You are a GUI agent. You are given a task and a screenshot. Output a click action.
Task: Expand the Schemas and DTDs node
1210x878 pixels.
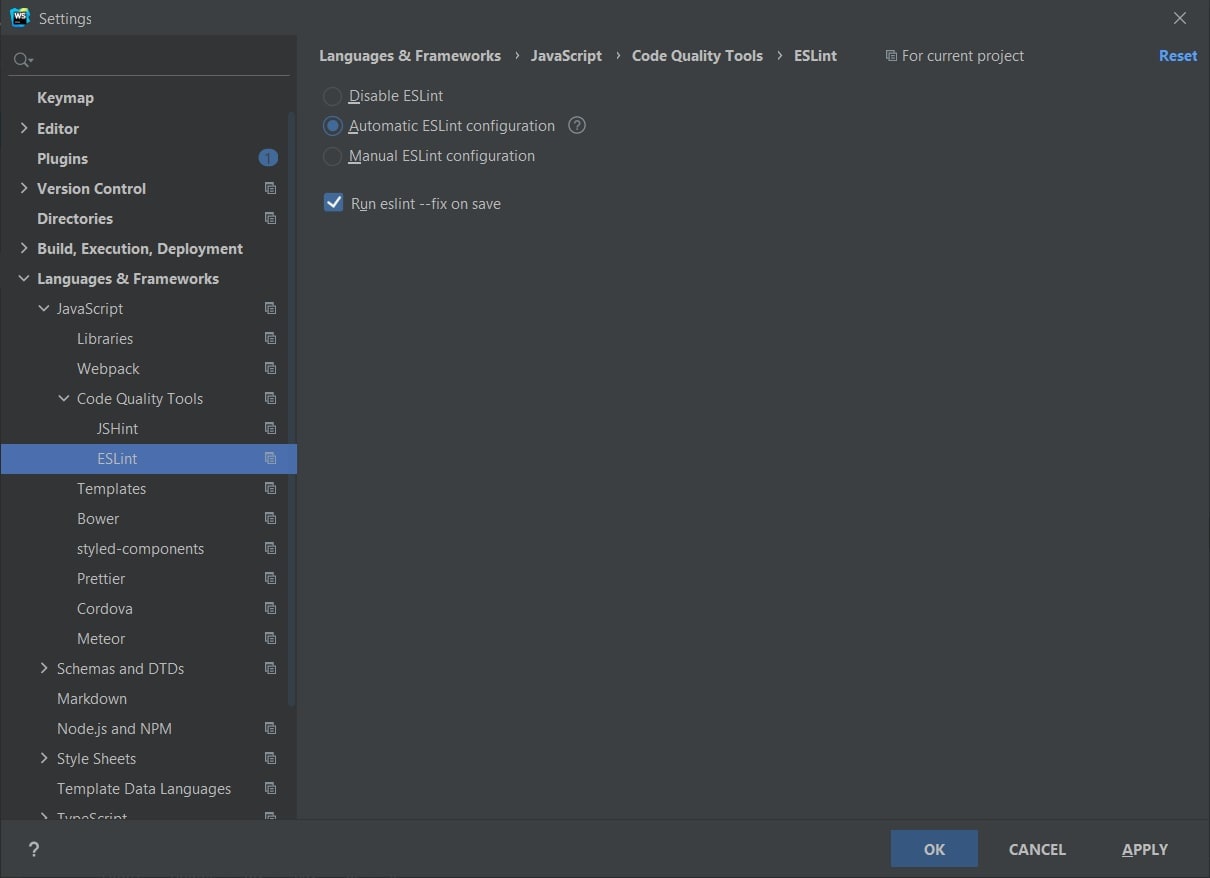click(x=44, y=668)
